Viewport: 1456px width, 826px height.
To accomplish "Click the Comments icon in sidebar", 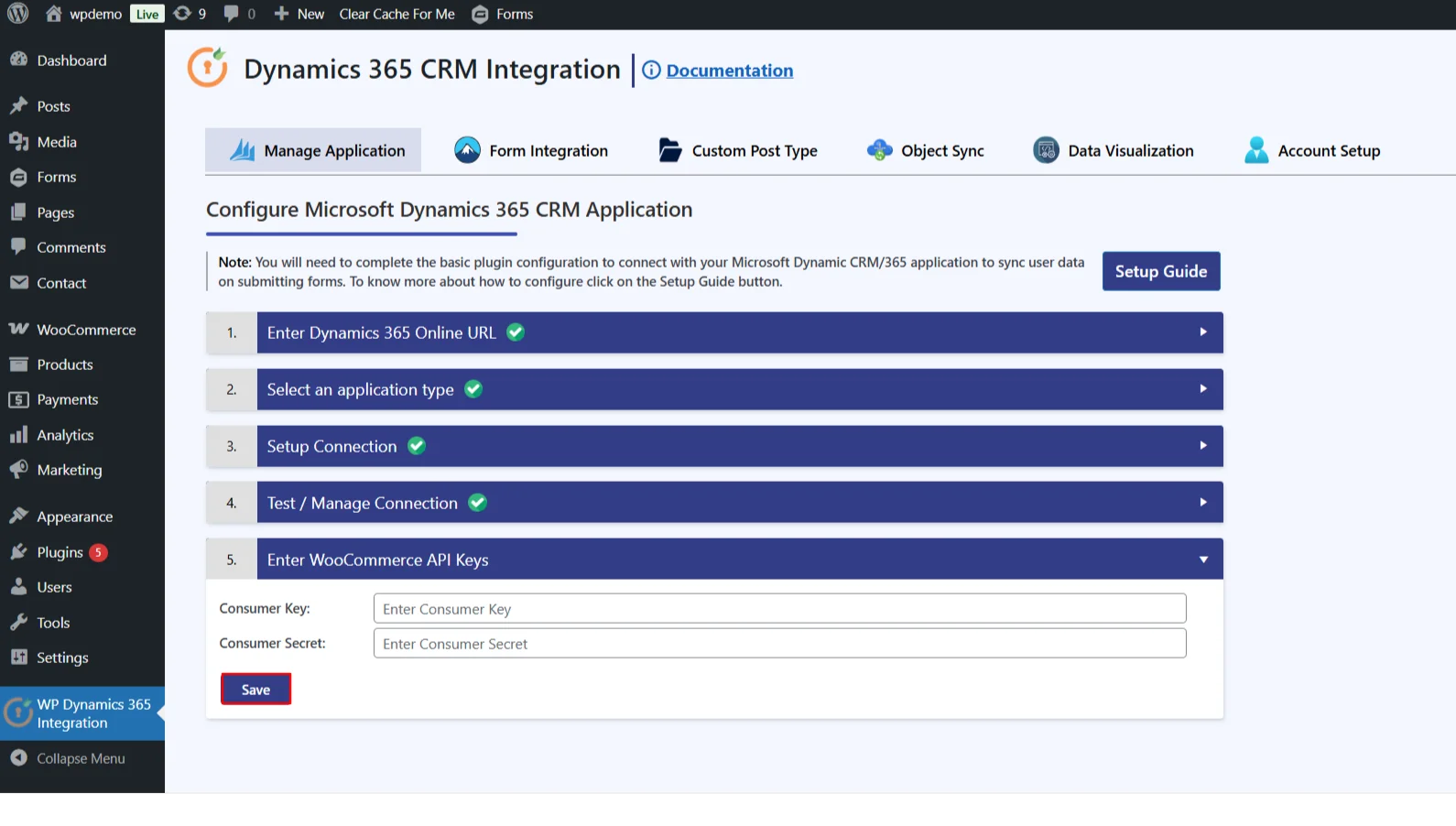I will click(18, 246).
